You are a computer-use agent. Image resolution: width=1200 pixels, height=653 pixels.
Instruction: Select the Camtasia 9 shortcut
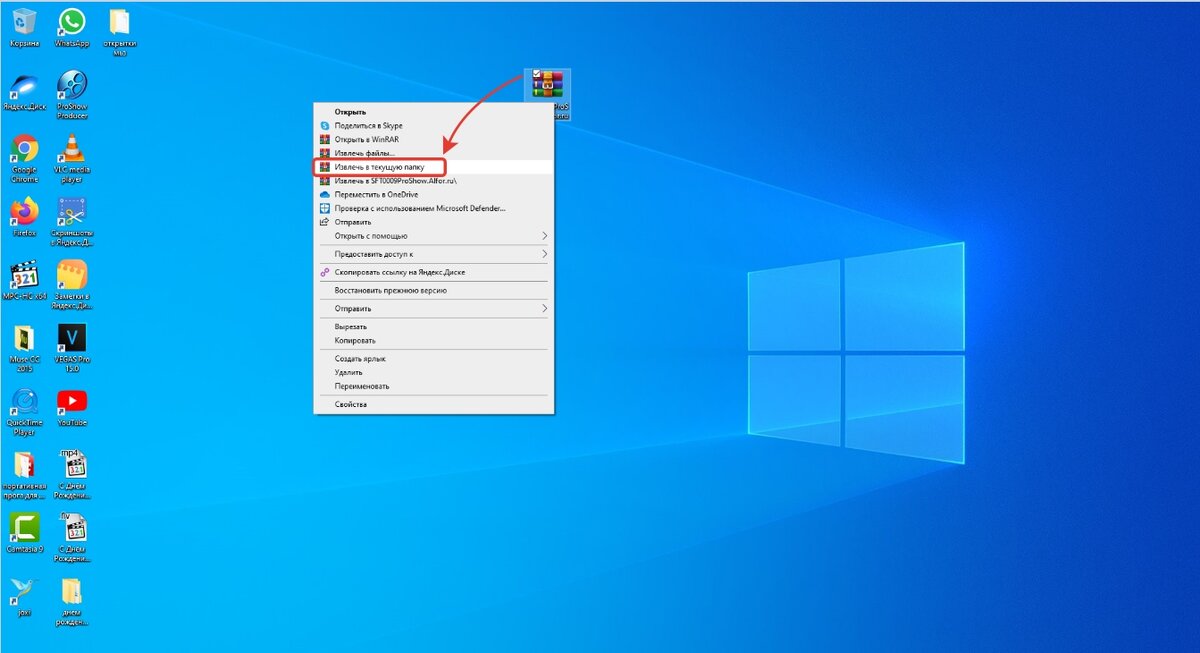[24, 533]
